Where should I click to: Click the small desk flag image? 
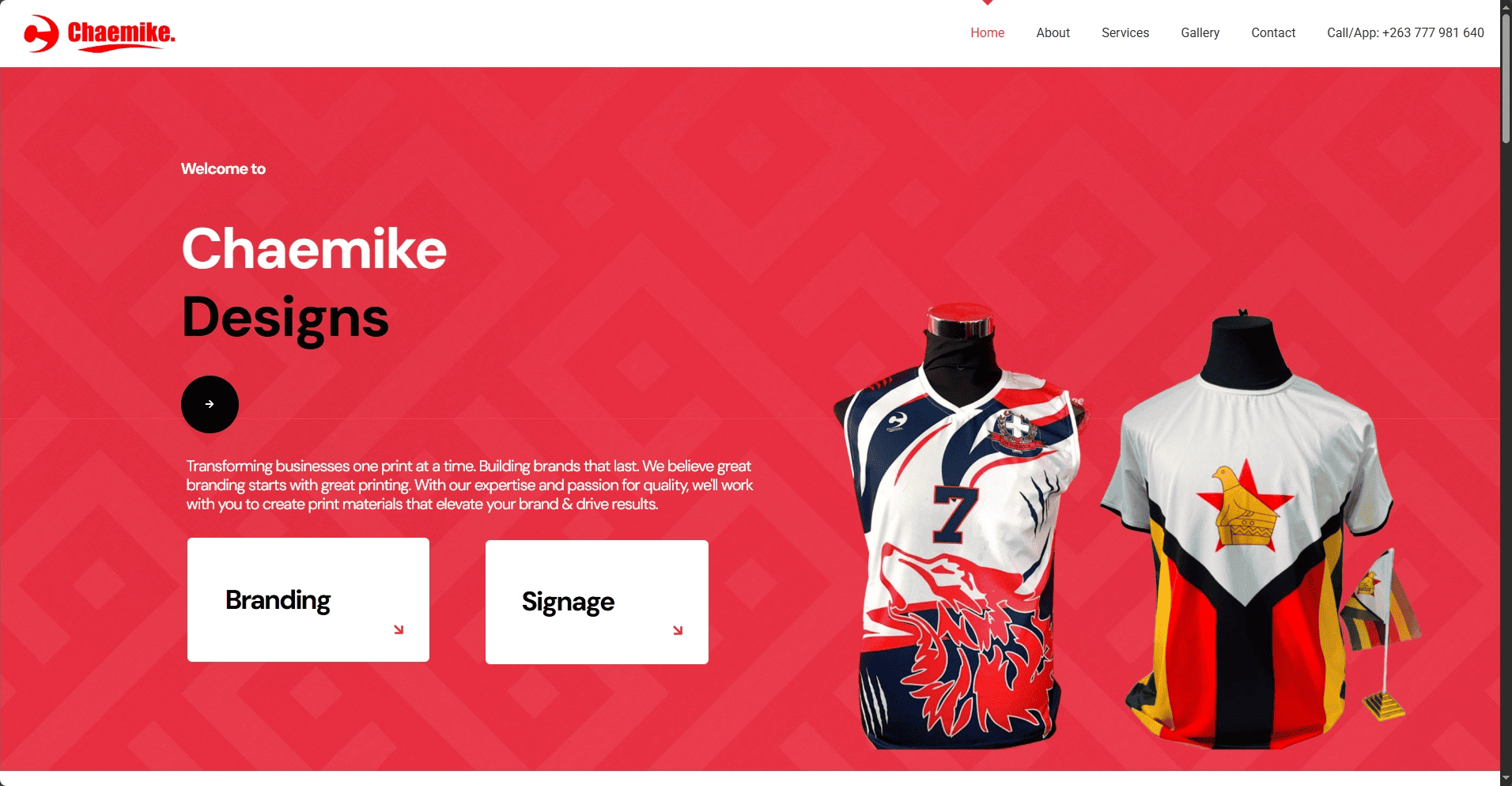tap(1382, 633)
